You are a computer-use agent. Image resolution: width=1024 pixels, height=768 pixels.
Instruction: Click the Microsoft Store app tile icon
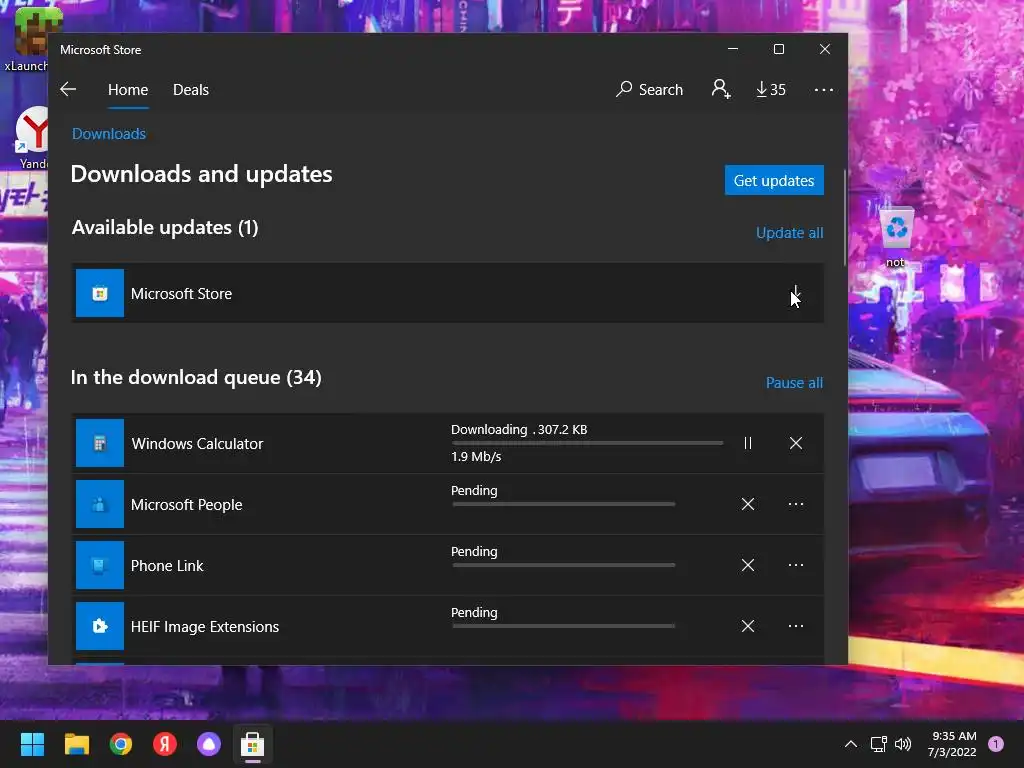coord(100,293)
